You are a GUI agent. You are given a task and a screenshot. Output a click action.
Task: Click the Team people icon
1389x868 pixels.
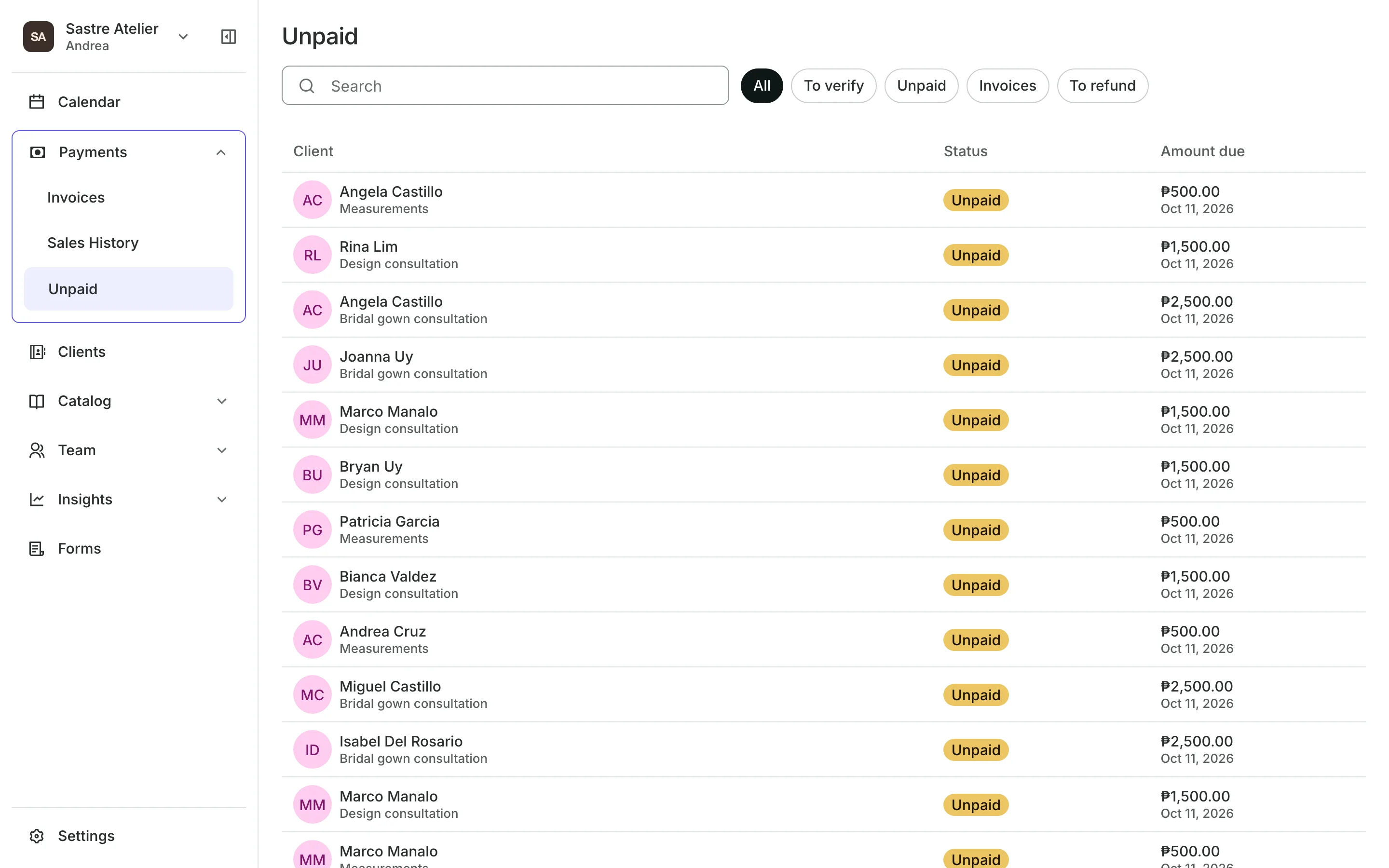pyautogui.click(x=37, y=451)
